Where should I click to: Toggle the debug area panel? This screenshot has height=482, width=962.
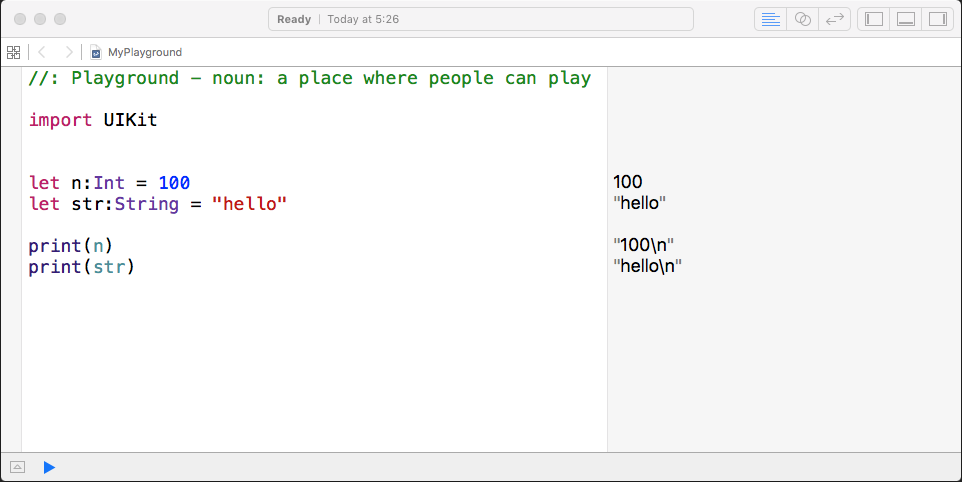point(906,19)
